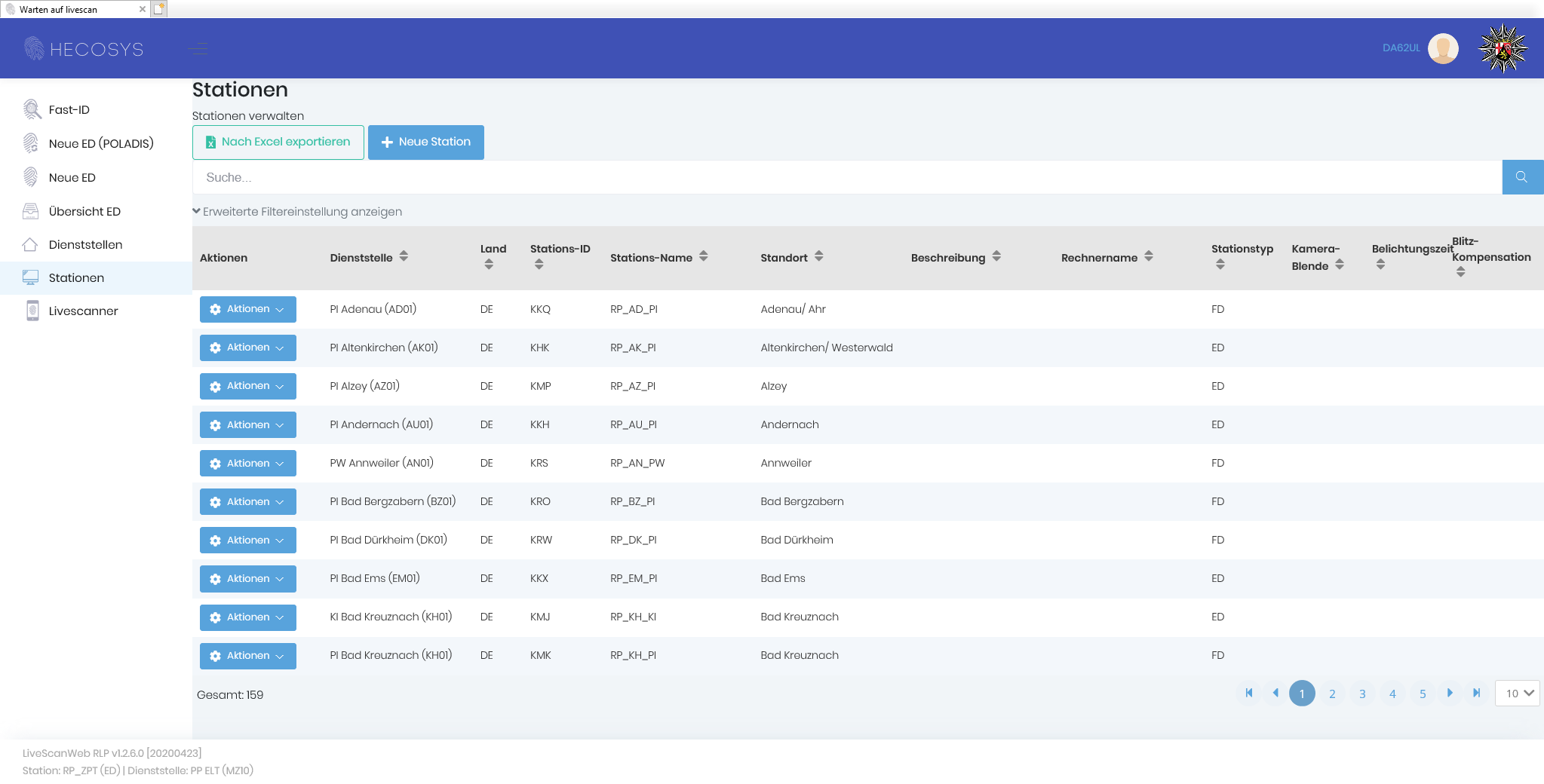
Task: Open Livescanner in the sidebar
Action: [x=83, y=311]
